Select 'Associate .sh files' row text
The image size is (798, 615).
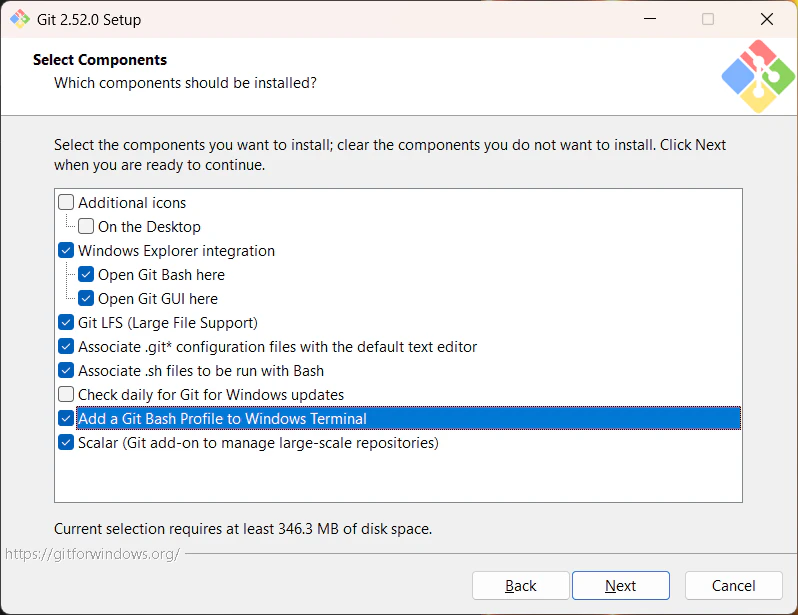click(x=201, y=371)
